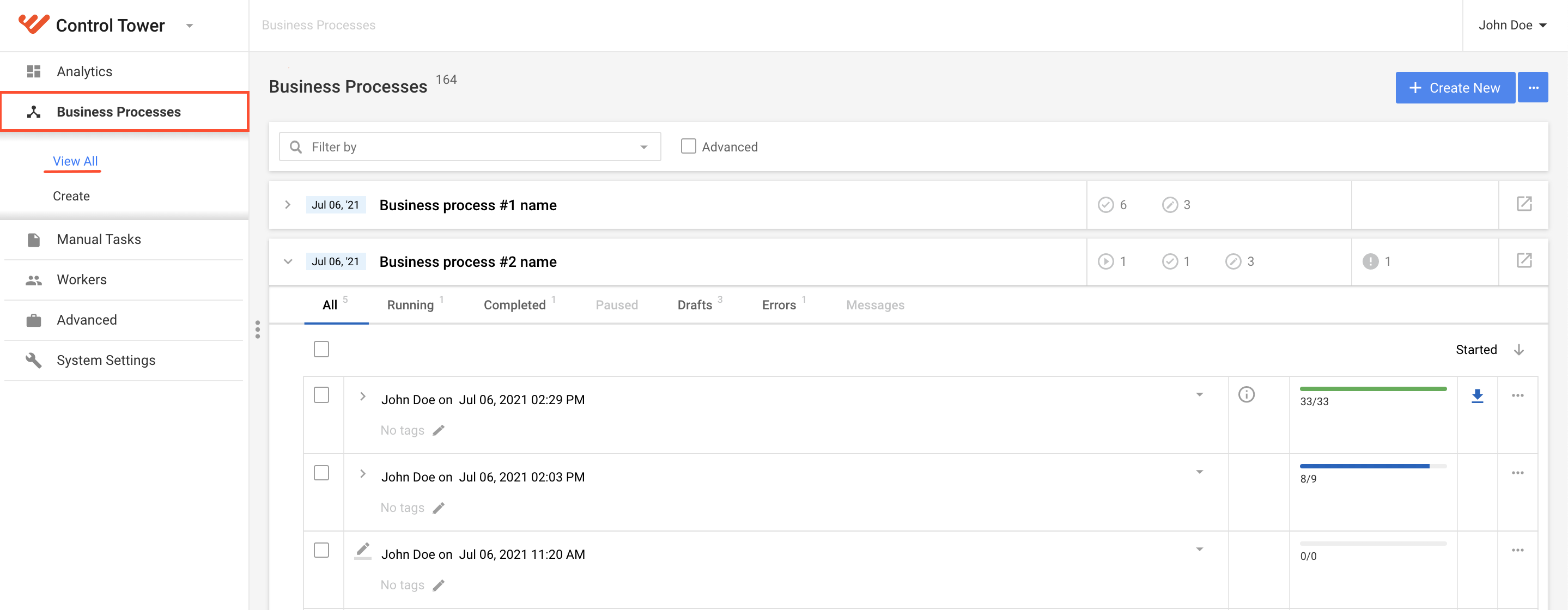Viewport: 1568px width, 610px height.
Task: Click the Advanced briefcase icon
Action: (33, 320)
